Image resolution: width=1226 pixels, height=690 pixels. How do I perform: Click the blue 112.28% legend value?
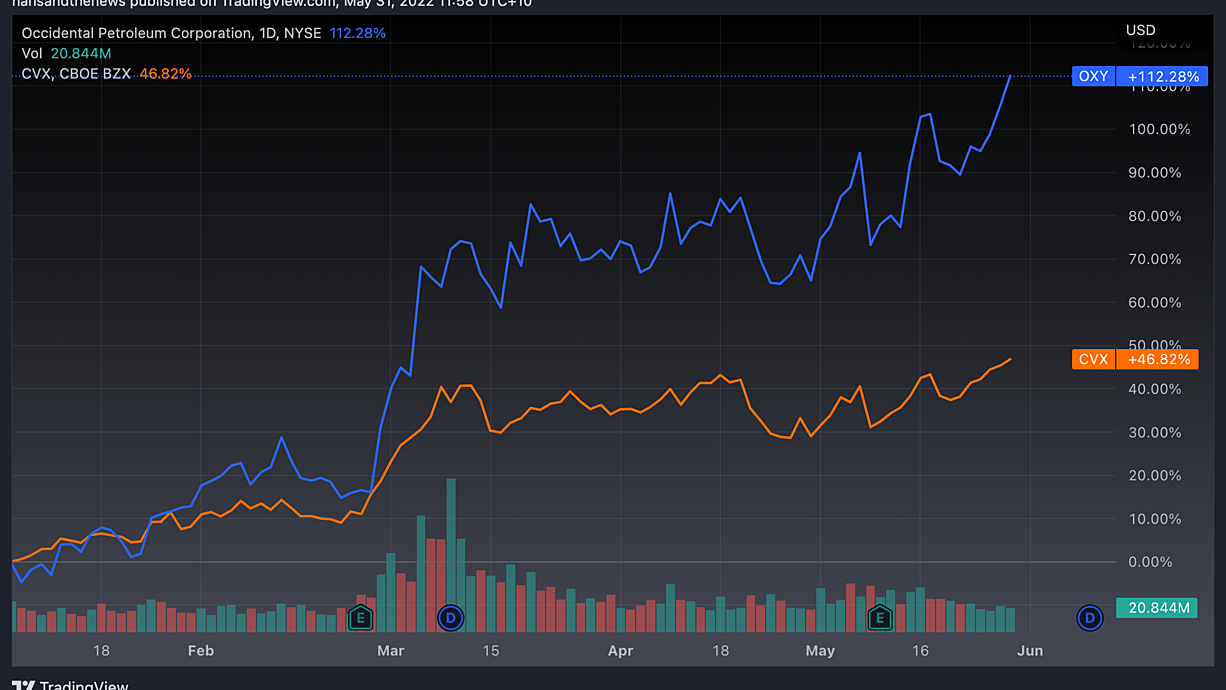[x=357, y=33]
